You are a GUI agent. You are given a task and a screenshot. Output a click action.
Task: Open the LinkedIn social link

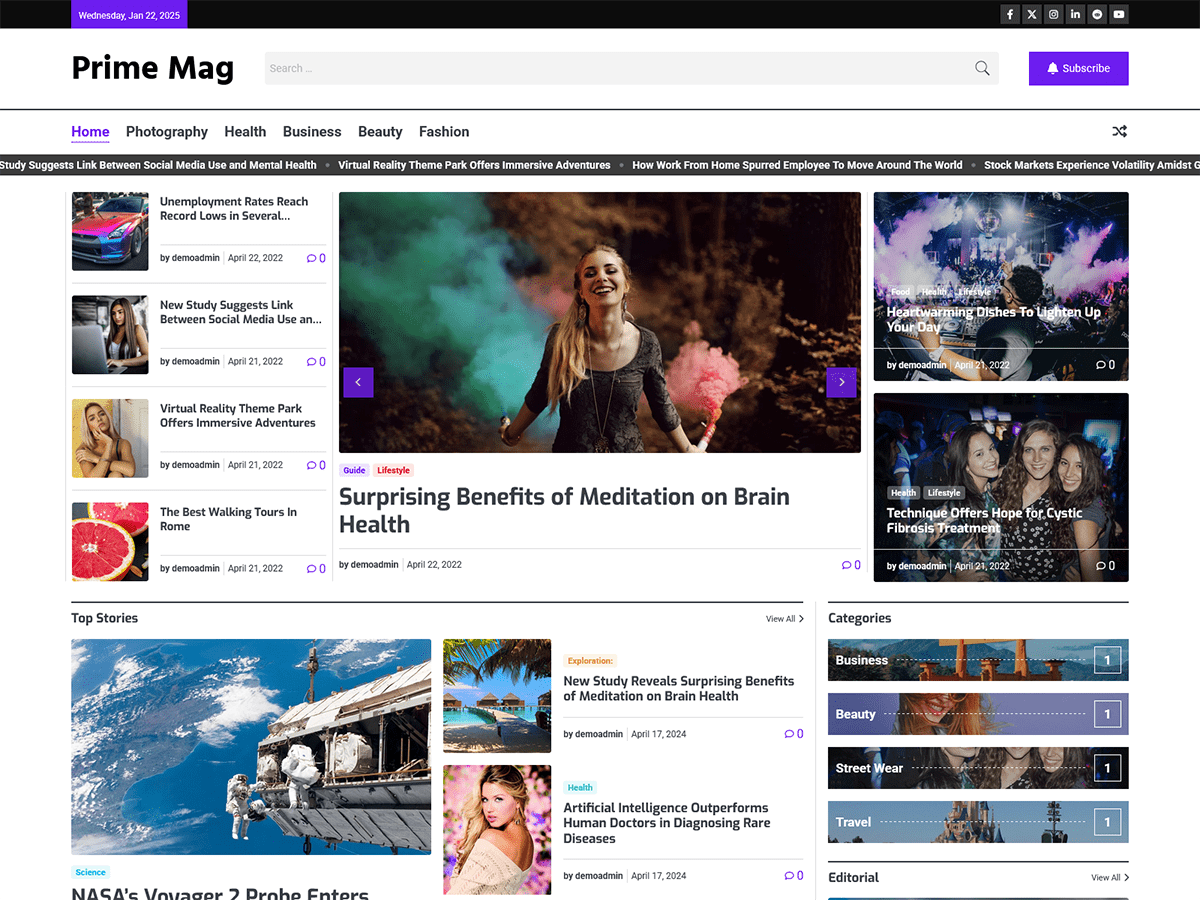coord(1076,14)
